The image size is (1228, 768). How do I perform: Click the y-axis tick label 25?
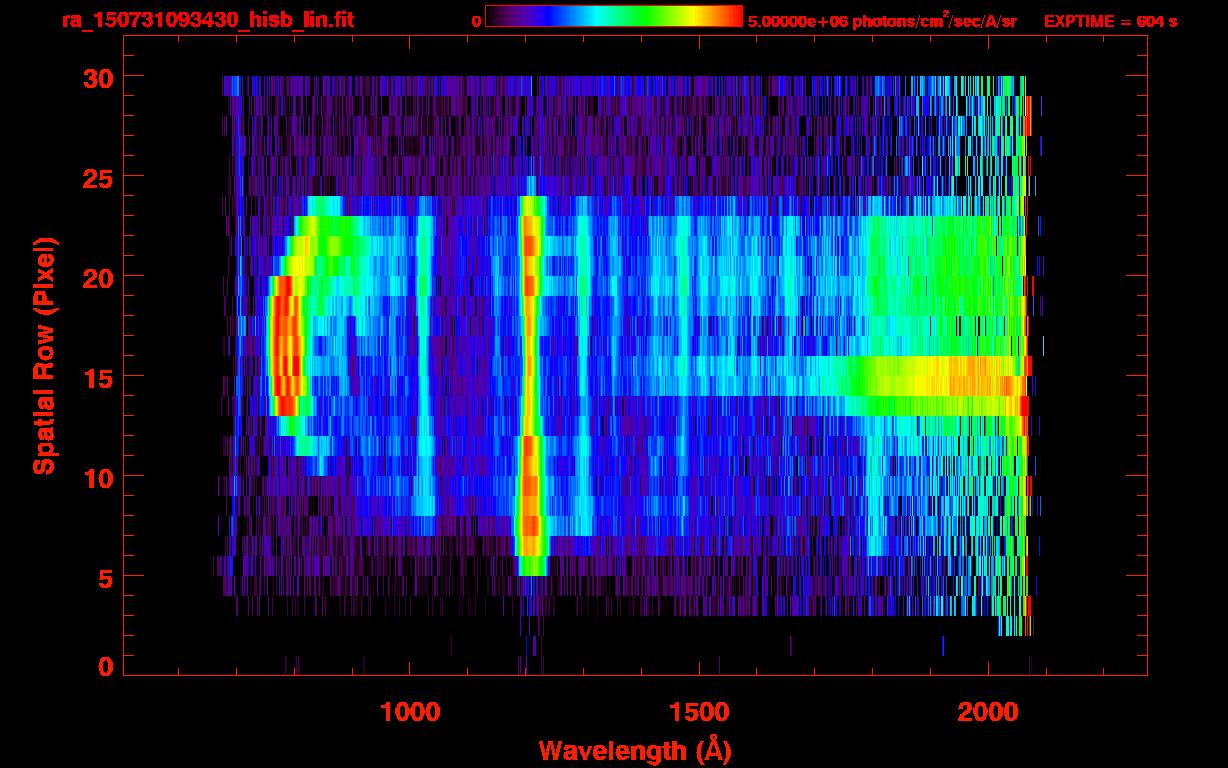click(97, 177)
